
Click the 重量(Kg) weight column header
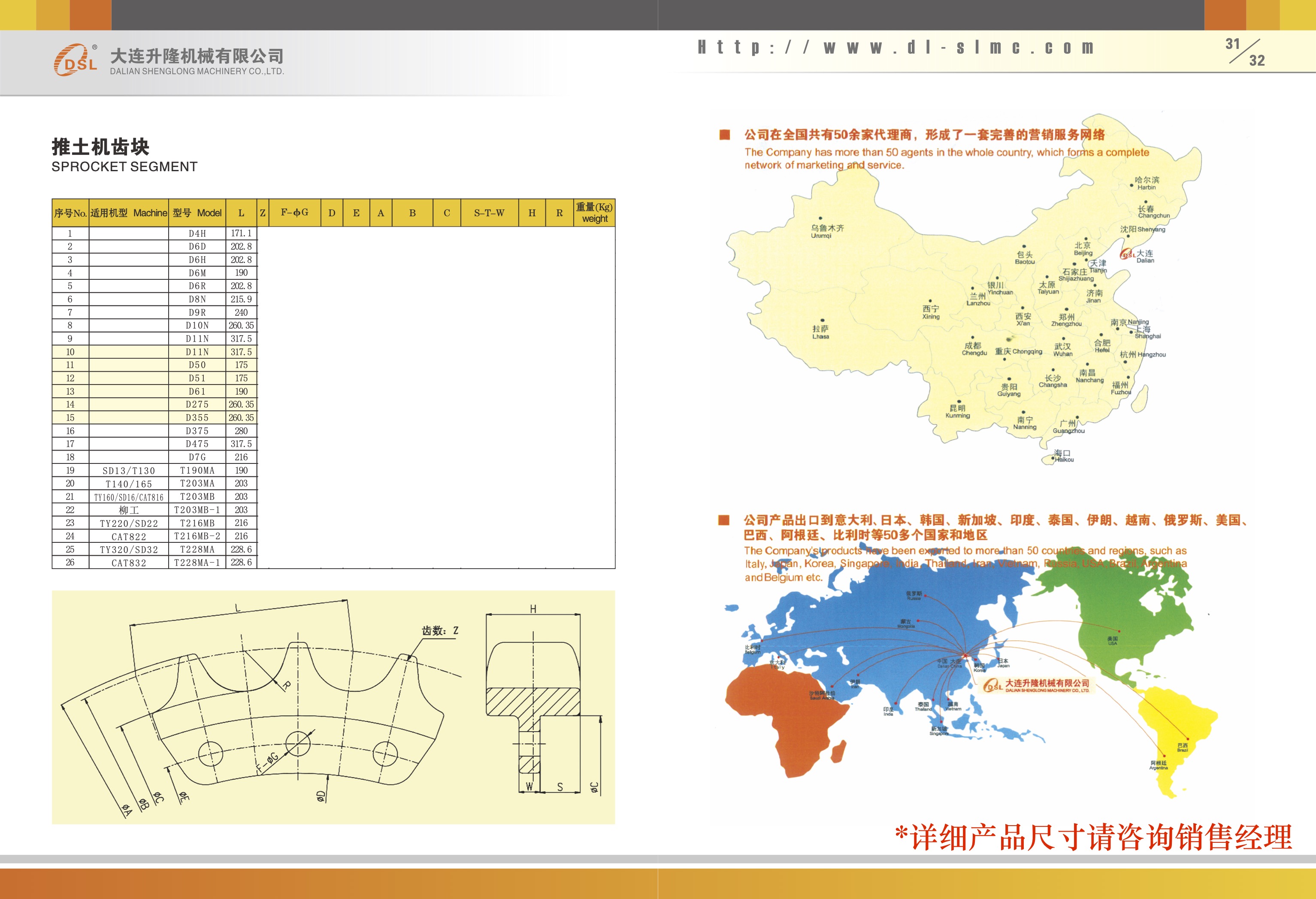click(595, 213)
